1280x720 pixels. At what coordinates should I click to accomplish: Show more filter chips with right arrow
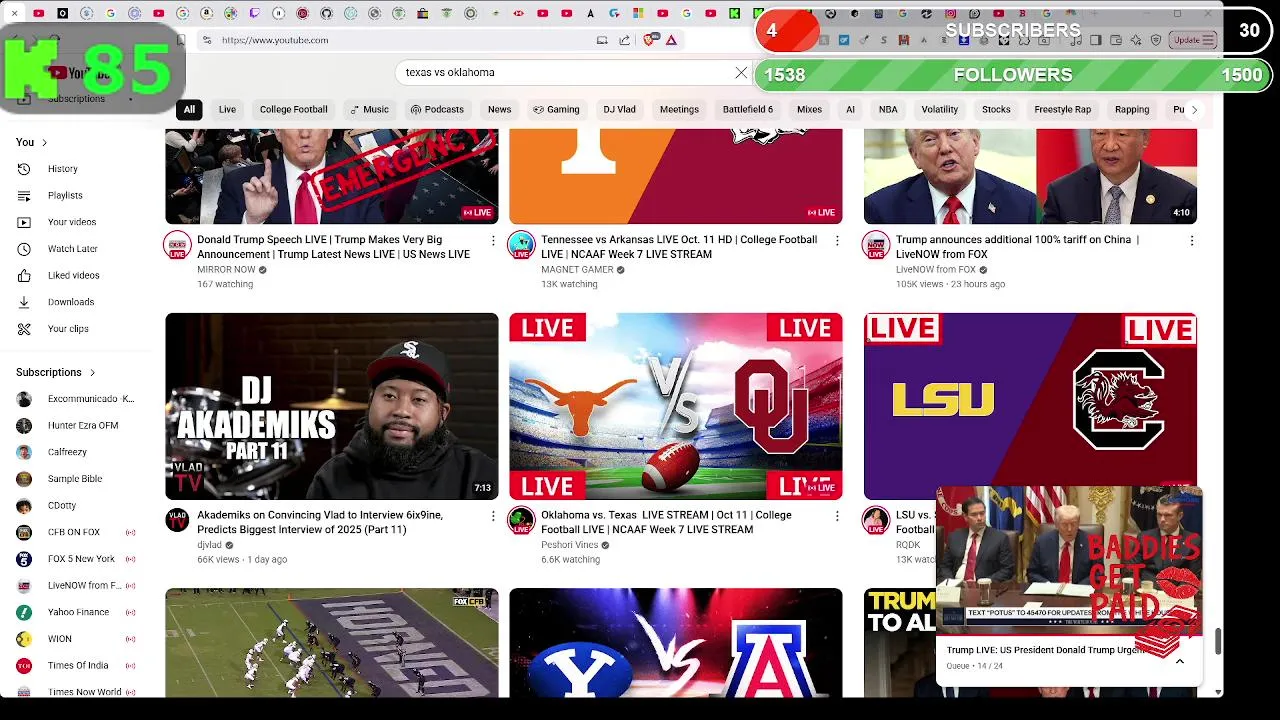(1193, 110)
